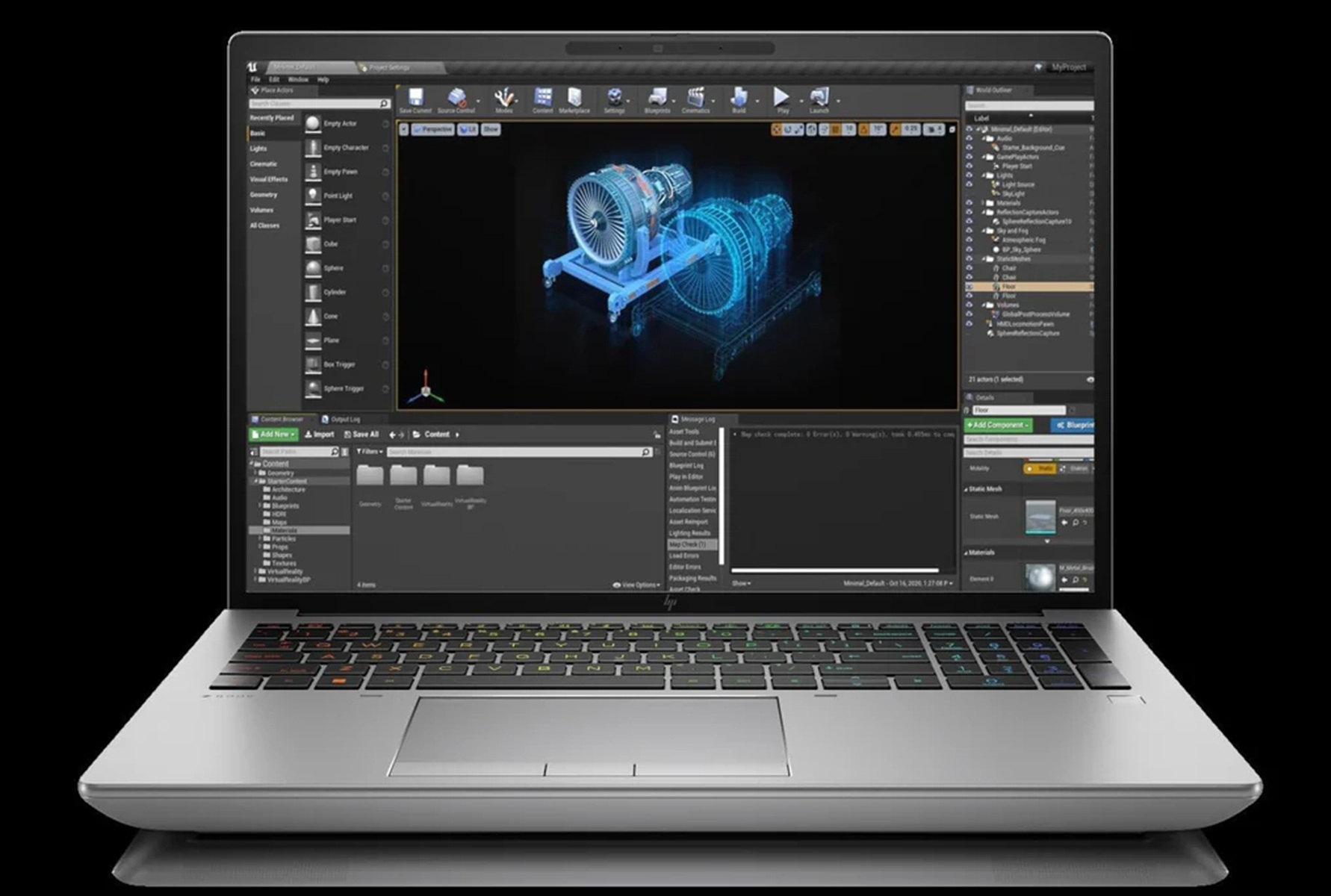
Task: Open the Cinematics clapperboard icon
Action: pyautogui.click(x=695, y=97)
